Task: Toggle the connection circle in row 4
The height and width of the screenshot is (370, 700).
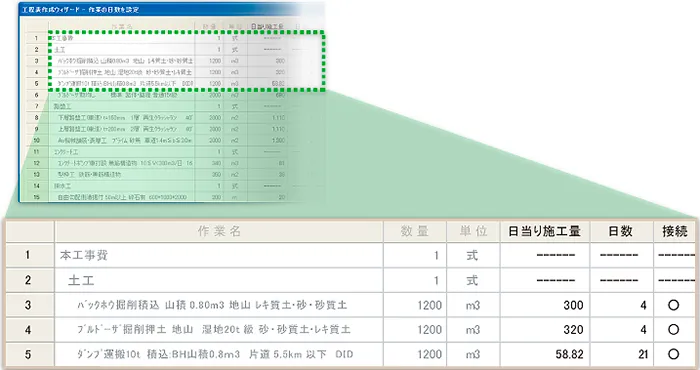Action: [673, 330]
